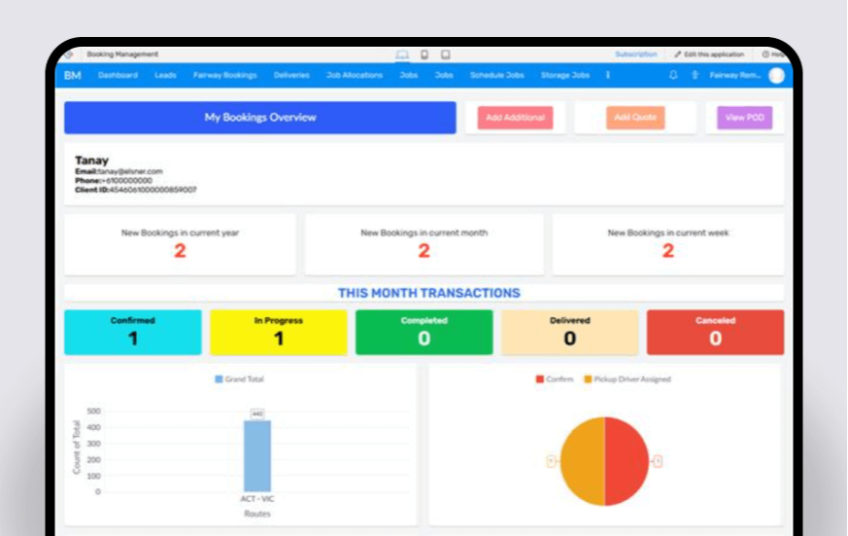Click the View POD button

click(x=745, y=118)
